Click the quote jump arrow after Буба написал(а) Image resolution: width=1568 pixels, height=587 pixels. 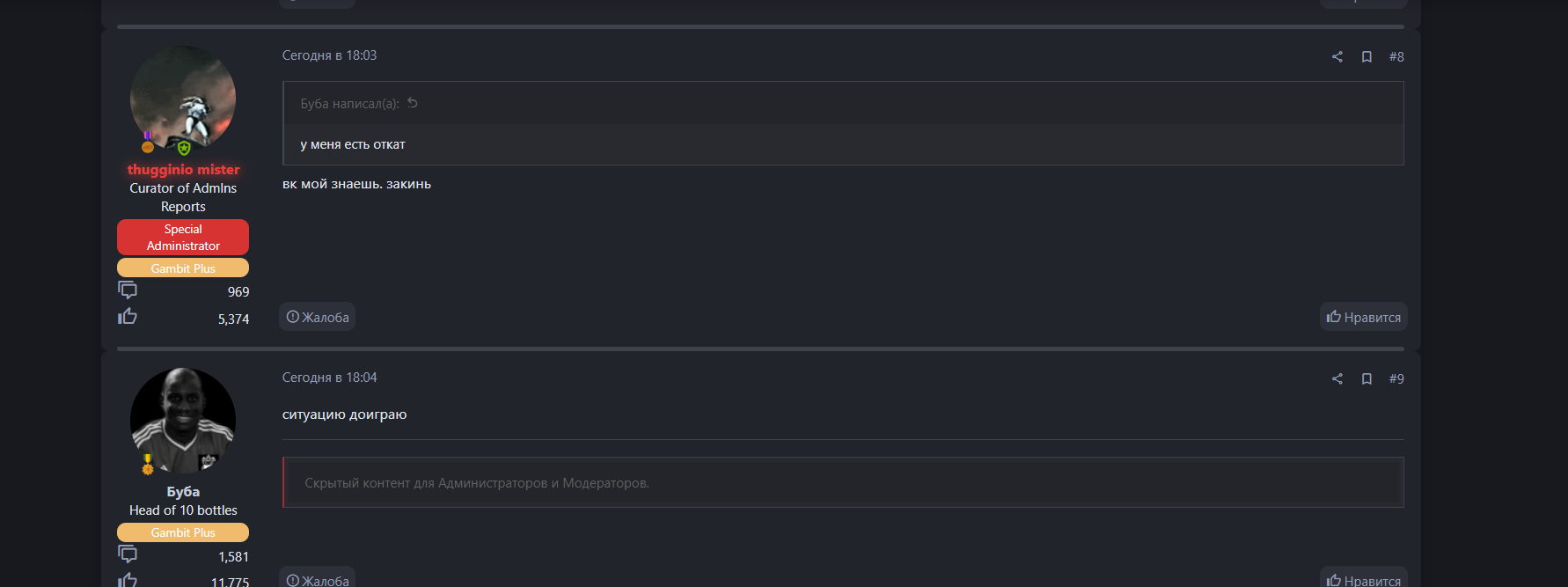[412, 103]
